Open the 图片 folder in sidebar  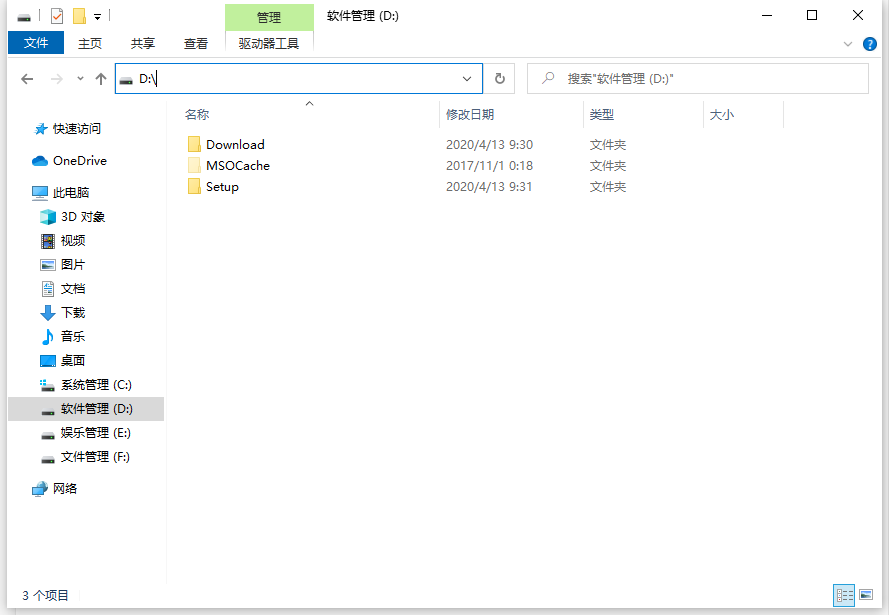(x=73, y=265)
